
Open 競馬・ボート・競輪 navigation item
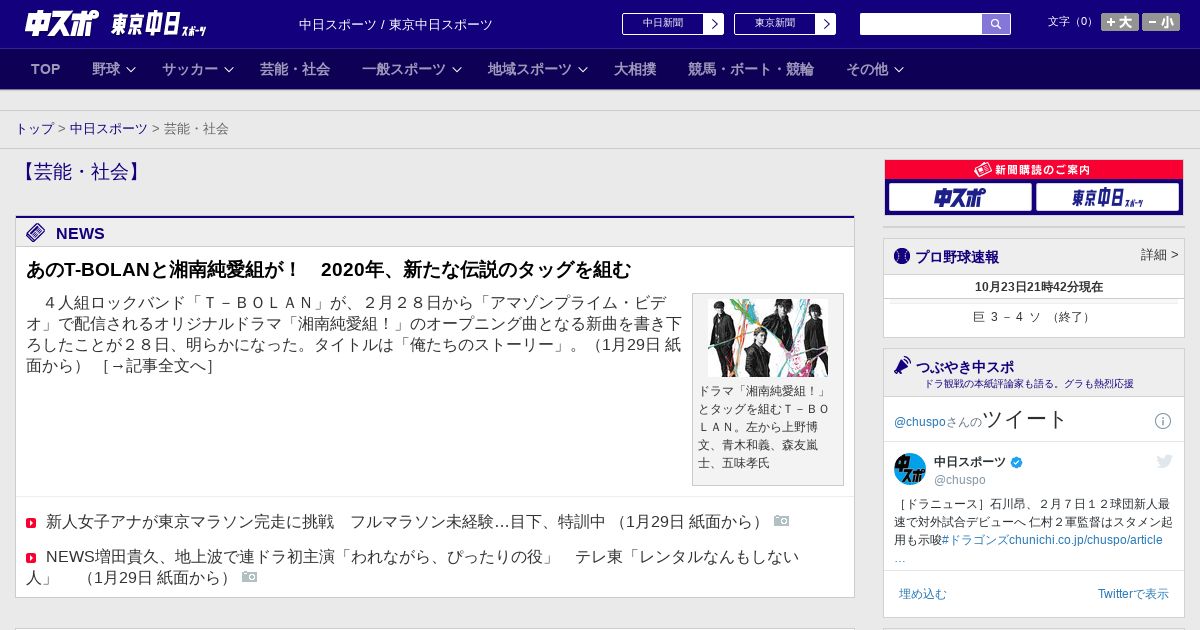tap(751, 69)
